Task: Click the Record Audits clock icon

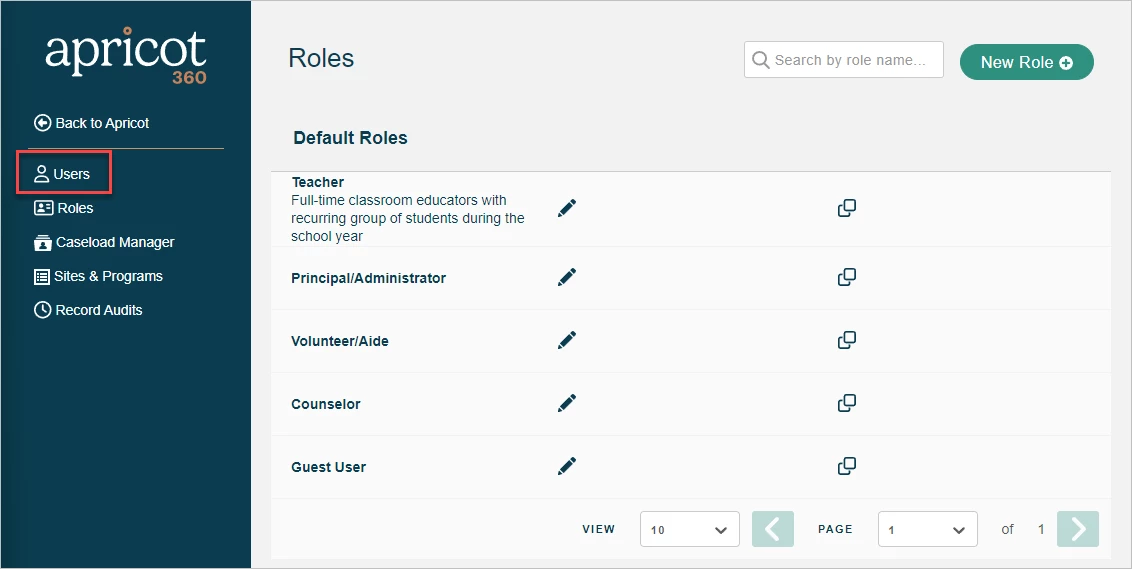Action: point(43,310)
